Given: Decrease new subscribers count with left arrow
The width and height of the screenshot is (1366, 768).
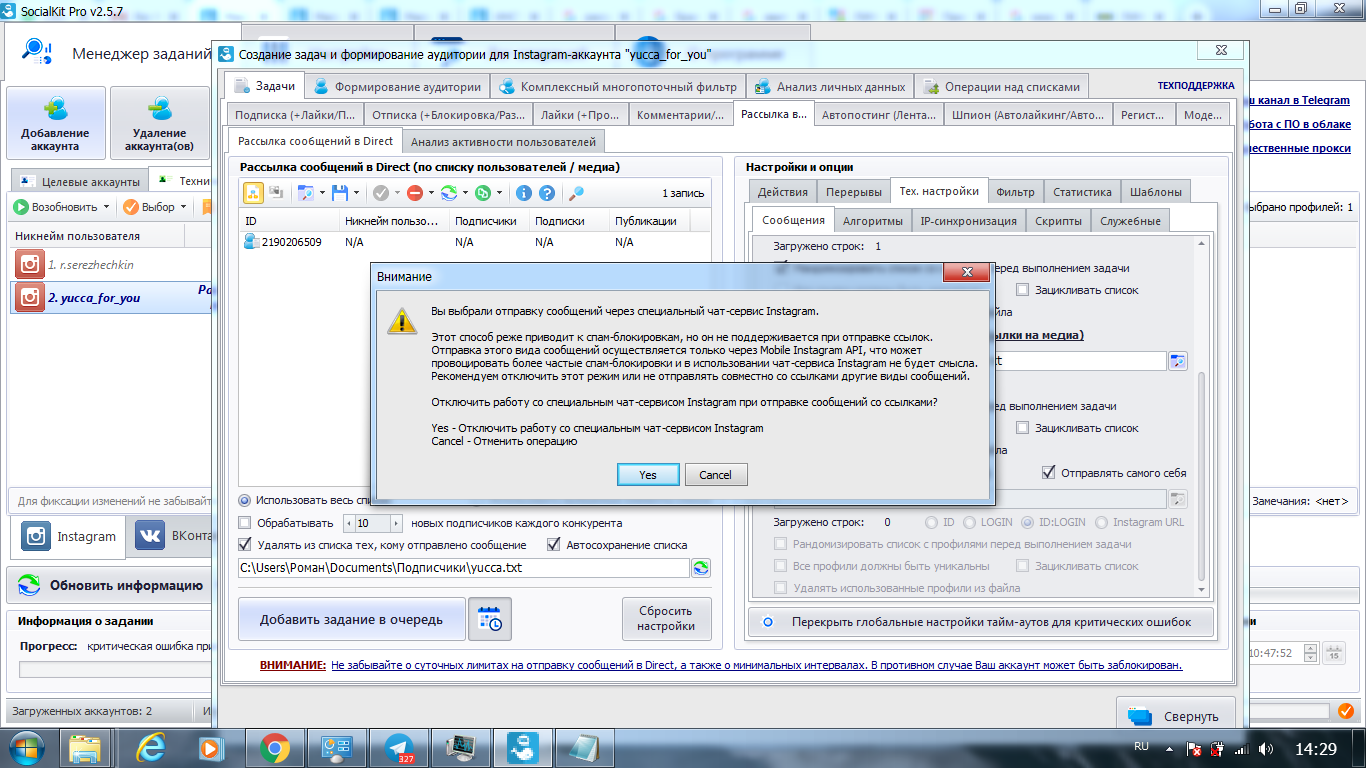Looking at the screenshot, I should click(x=348, y=523).
